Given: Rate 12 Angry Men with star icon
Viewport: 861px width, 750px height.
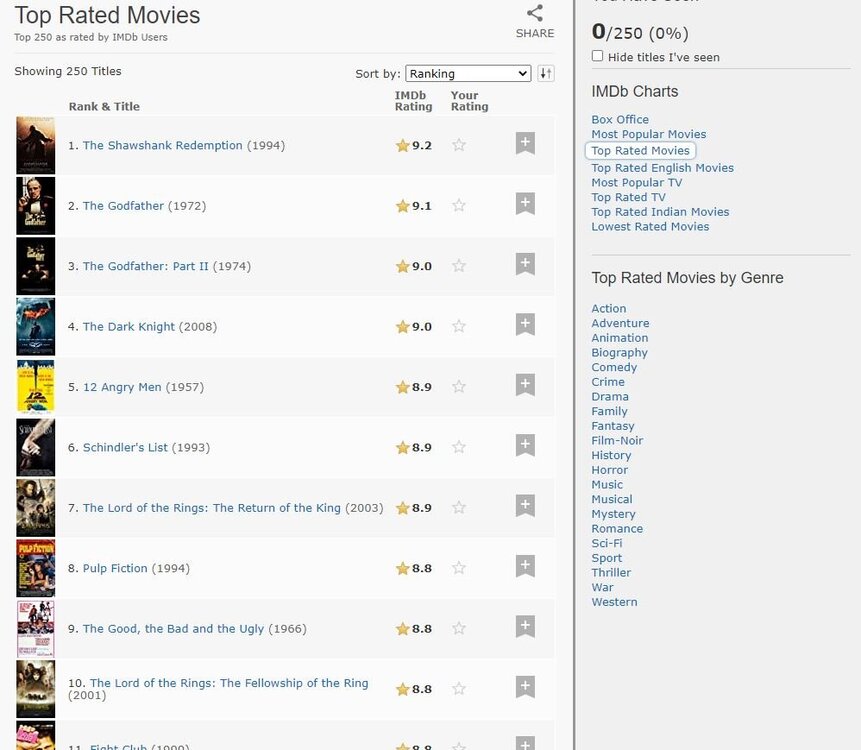Looking at the screenshot, I should 459,386.
